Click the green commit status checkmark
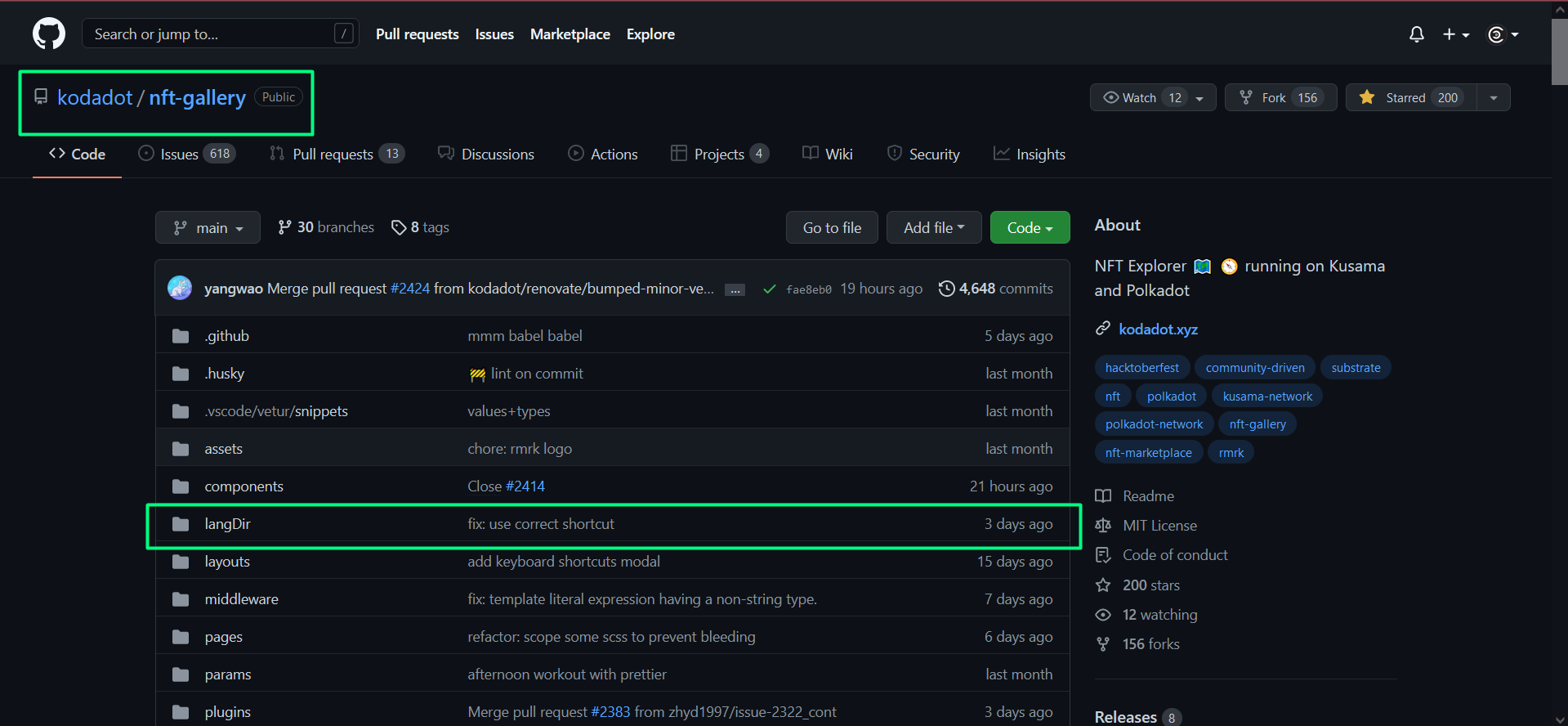Screen dimensions: 1568x726 pyautogui.click(x=769, y=289)
